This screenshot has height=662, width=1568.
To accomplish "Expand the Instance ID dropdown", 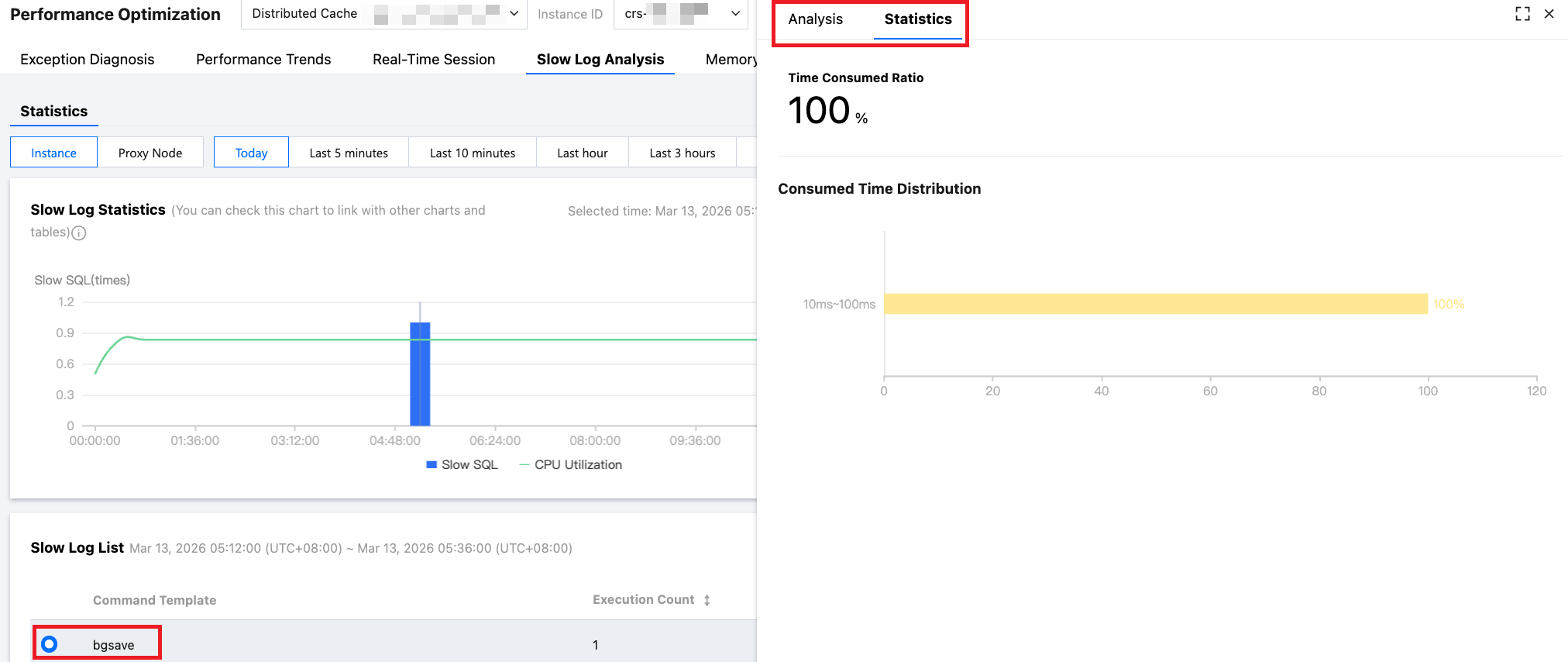I will [681, 14].
